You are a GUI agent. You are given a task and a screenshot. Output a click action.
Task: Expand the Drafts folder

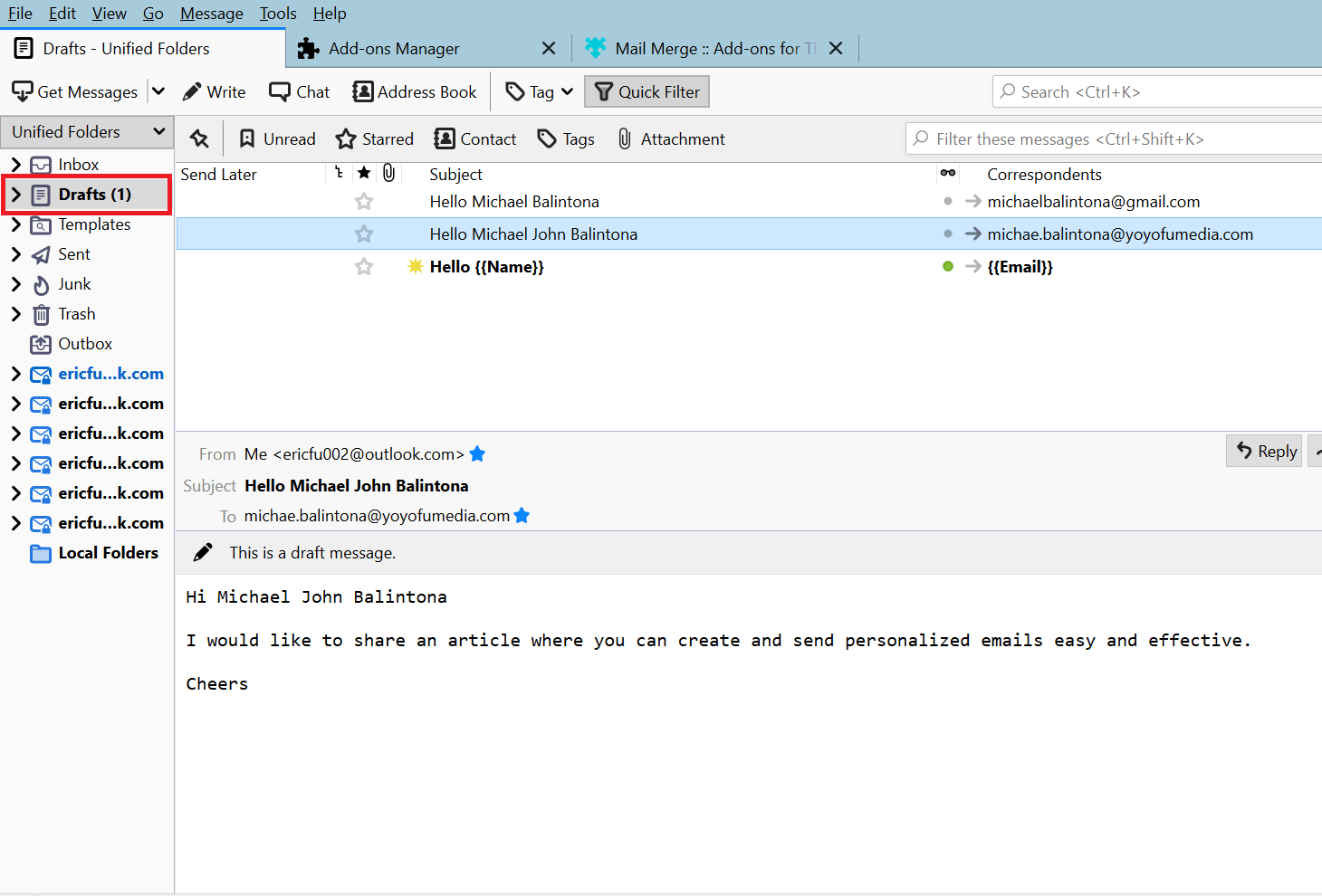pos(15,194)
